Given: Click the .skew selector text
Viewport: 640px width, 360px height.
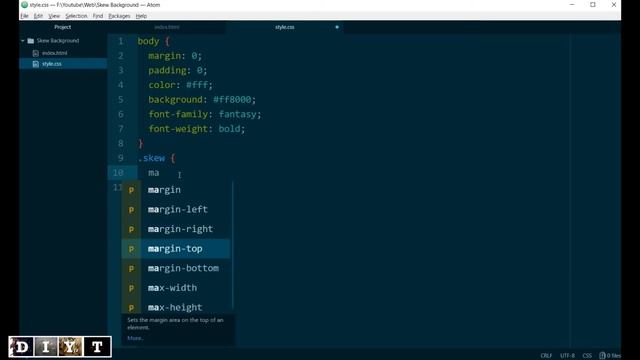Looking at the screenshot, I should [x=151, y=158].
